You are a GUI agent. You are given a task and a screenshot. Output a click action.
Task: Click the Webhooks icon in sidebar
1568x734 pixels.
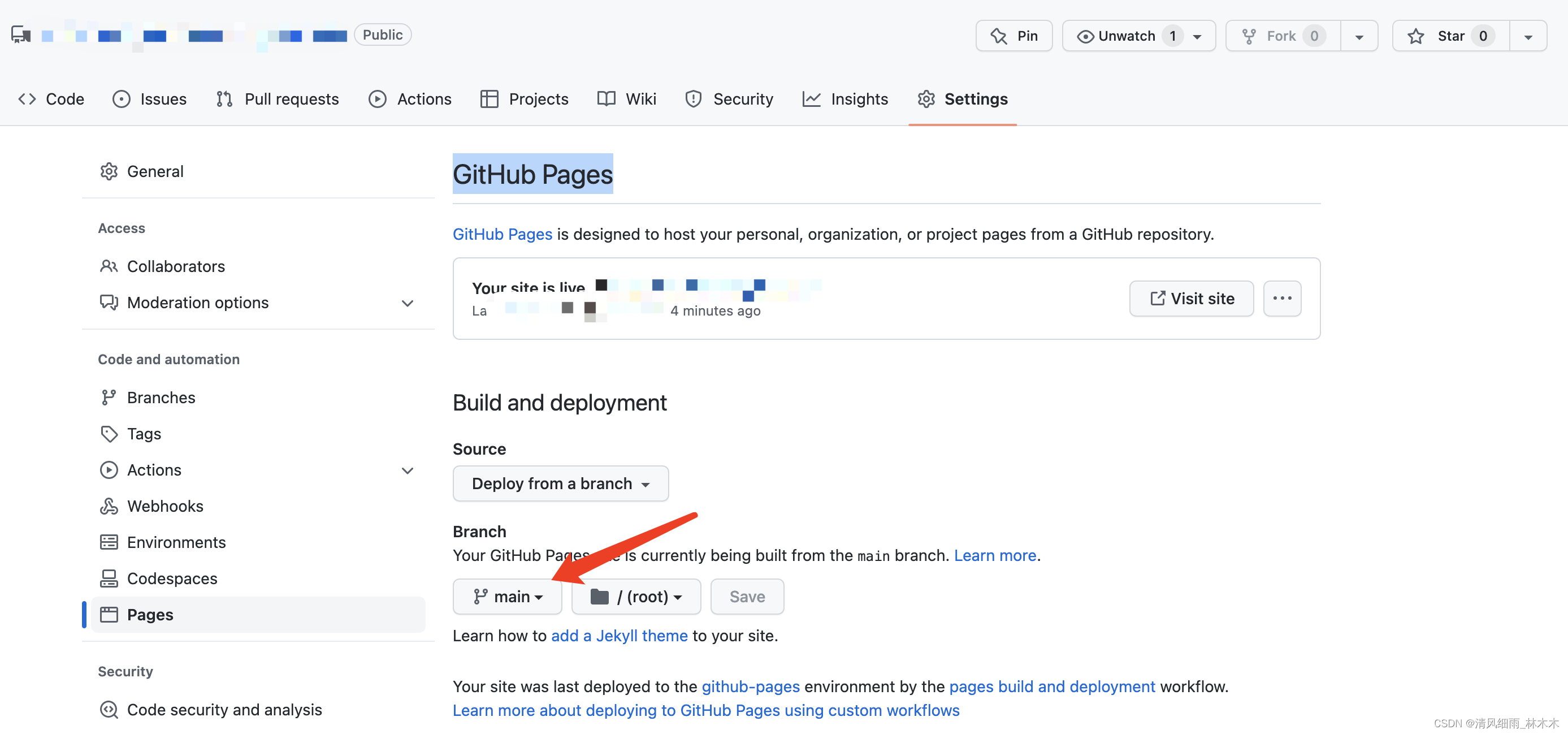pyautogui.click(x=108, y=506)
